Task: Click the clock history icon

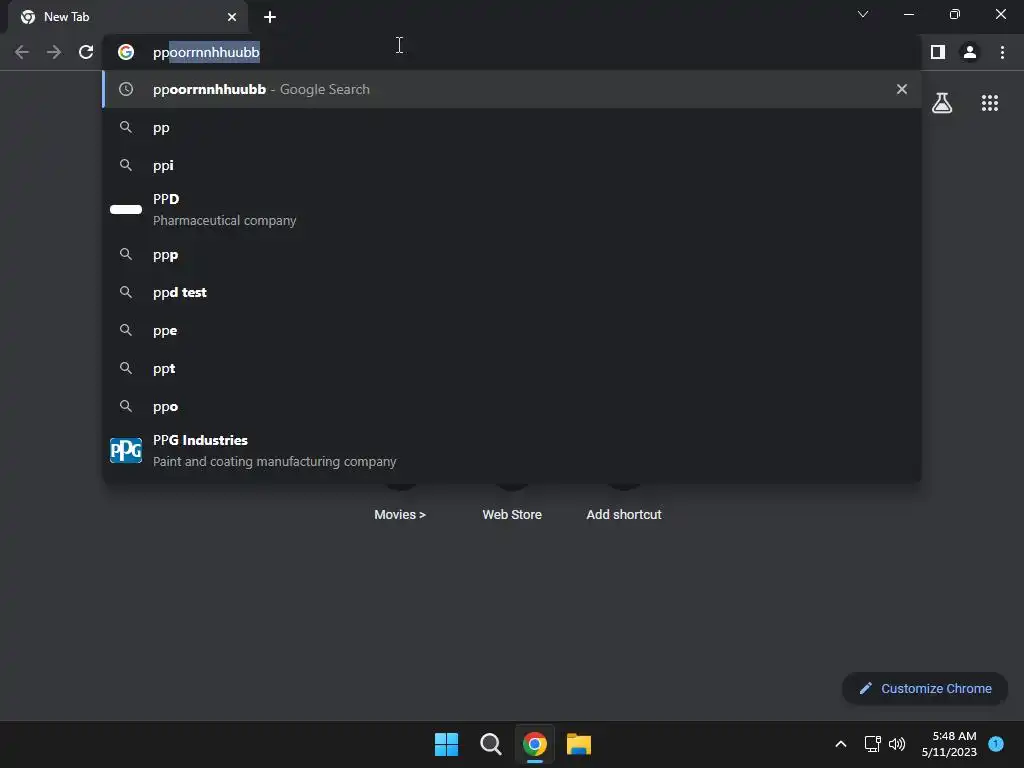Action: [126, 89]
